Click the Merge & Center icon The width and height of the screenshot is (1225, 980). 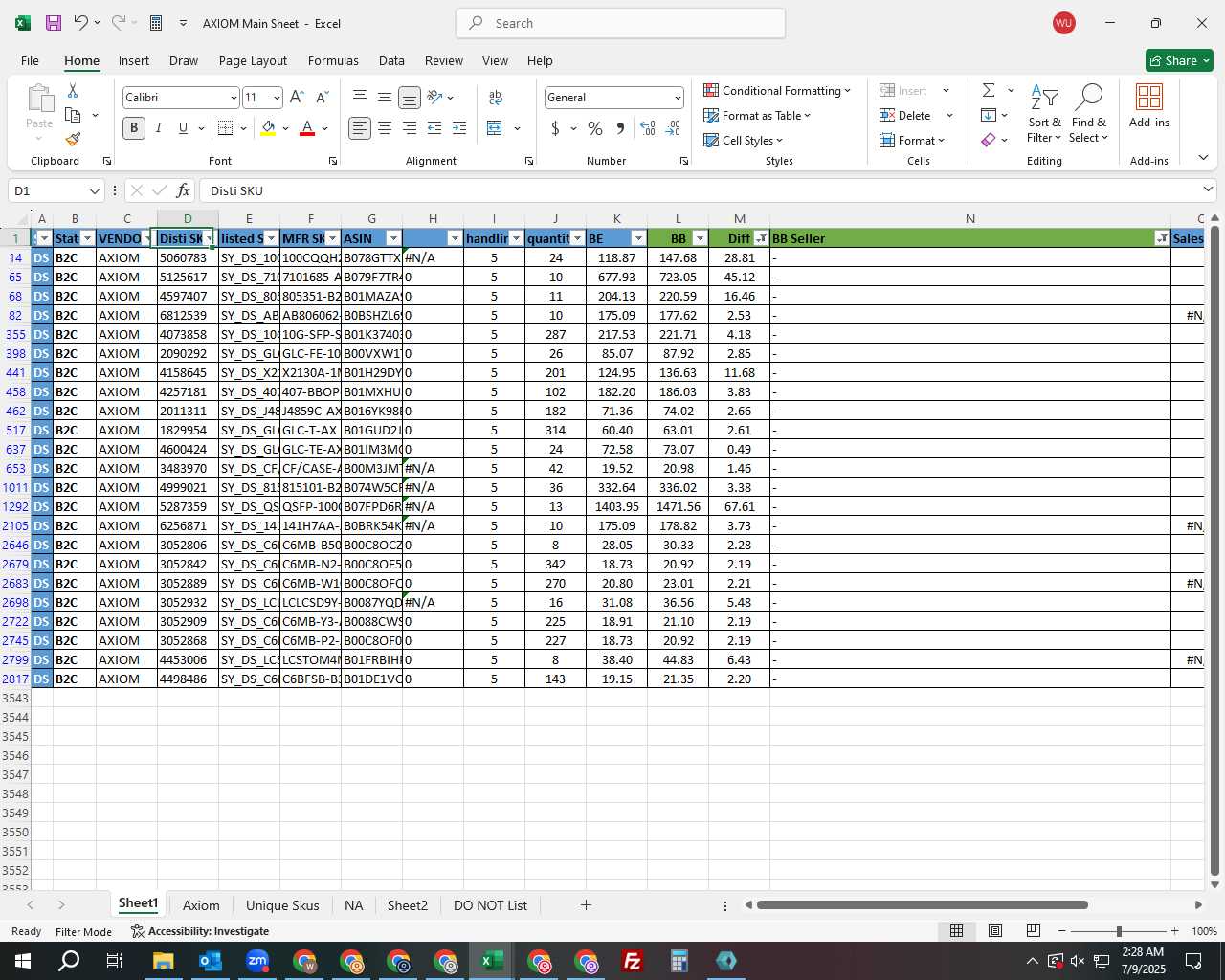pyautogui.click(x=495, y=128)
